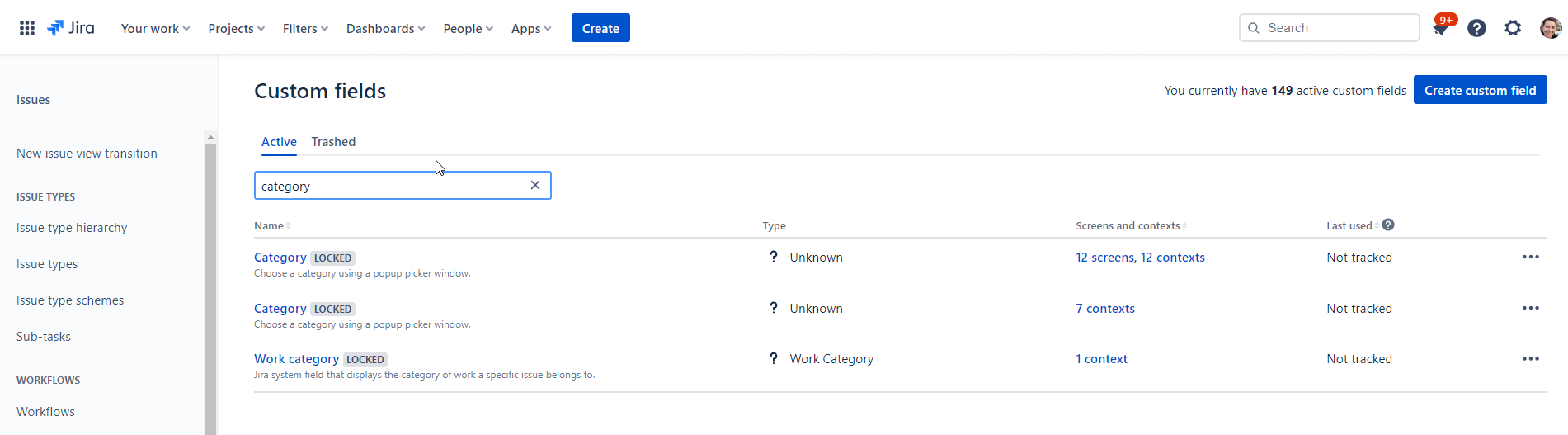
Task: Open Issue type schemes in sidebar
Action: pyautogui.click(x=70, y=300)
